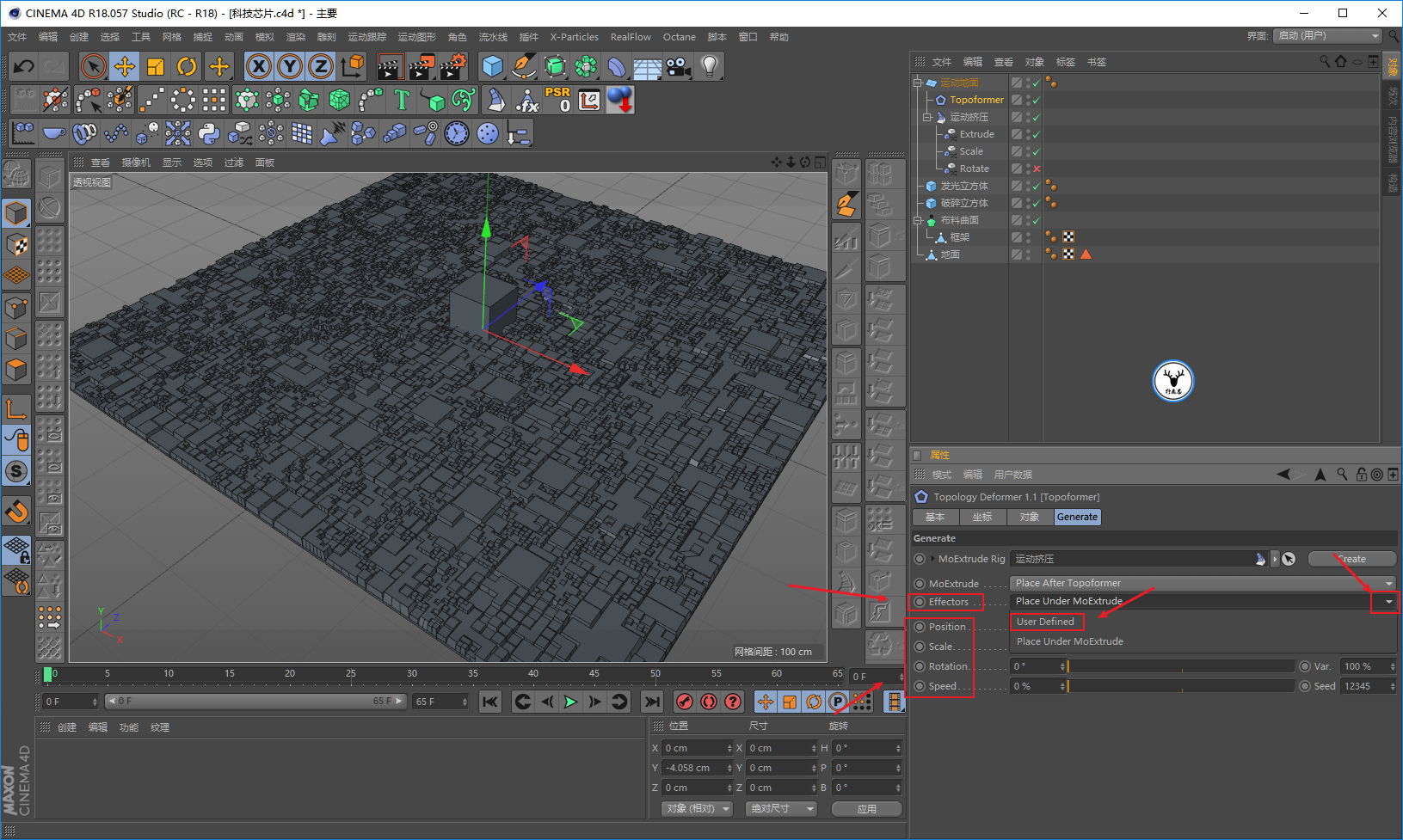
Task: Collapse the 运动地面 tree node
Action: click(x=918, y=83)
